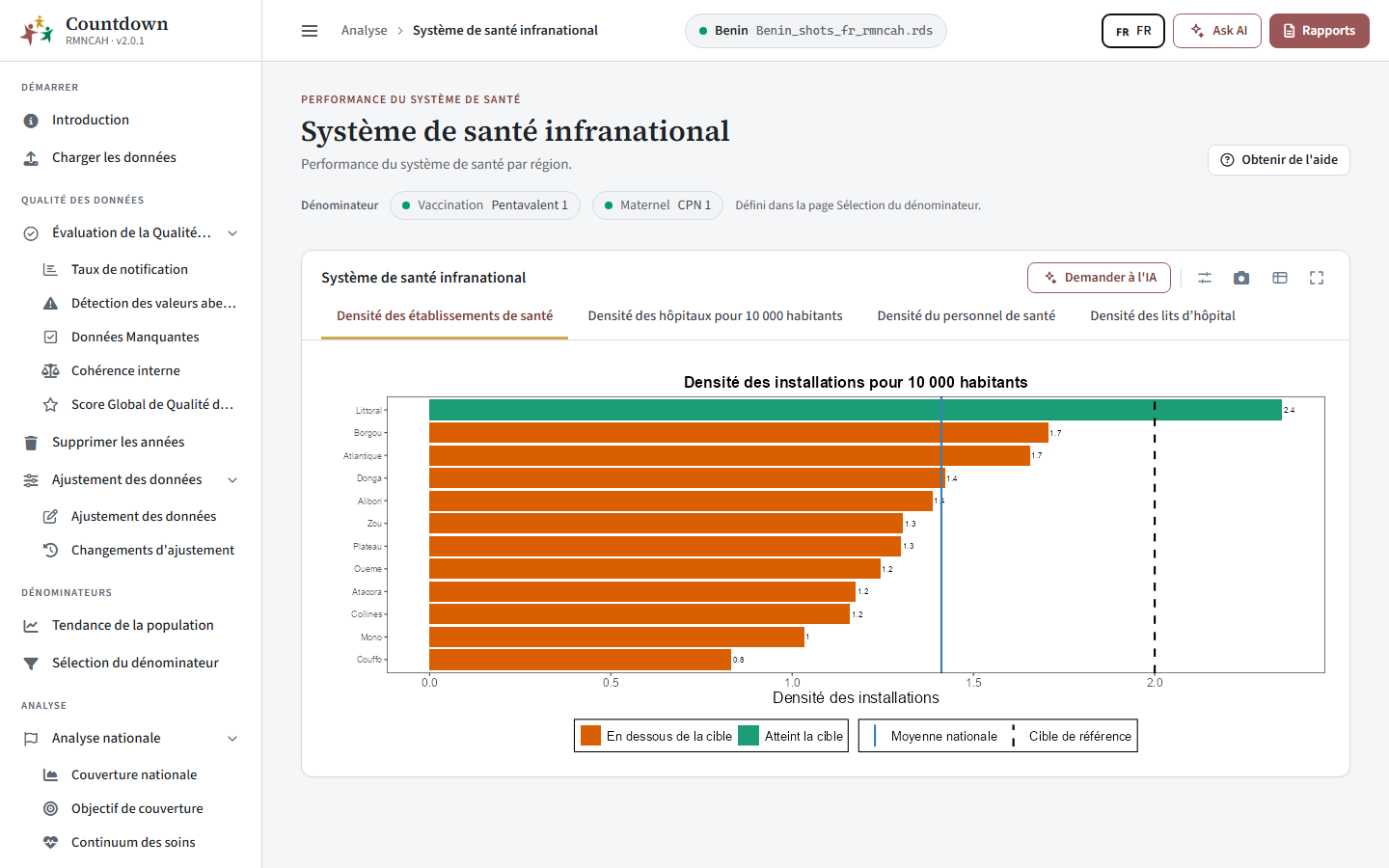1389x868 pixels.
Task: Switch to Densité du personnel de santé tab
Action: (x=966, y=316)
